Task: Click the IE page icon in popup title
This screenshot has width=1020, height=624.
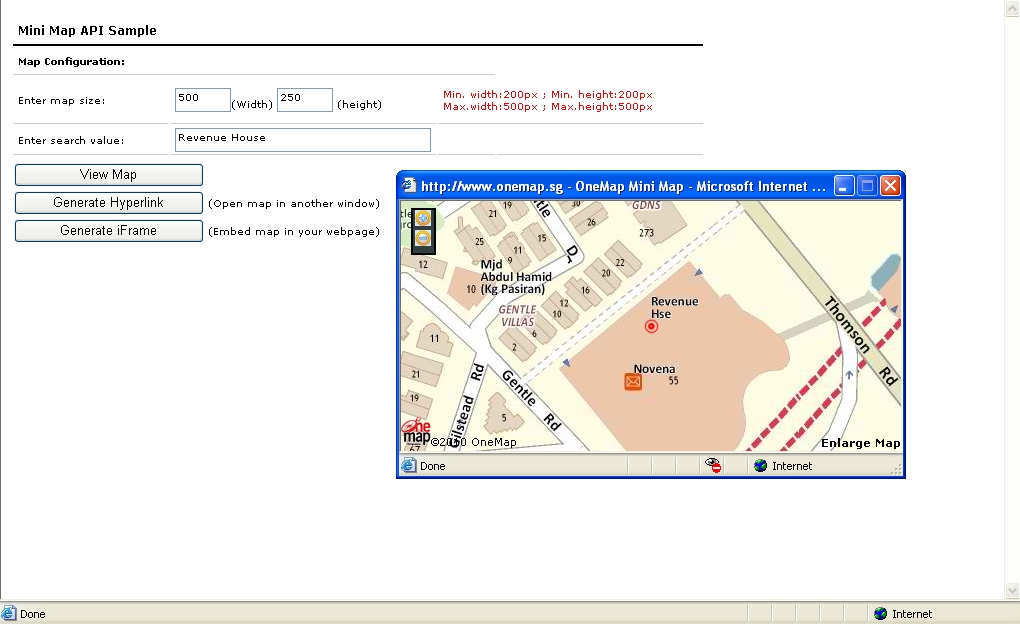Action: click(x=409, y=185)
